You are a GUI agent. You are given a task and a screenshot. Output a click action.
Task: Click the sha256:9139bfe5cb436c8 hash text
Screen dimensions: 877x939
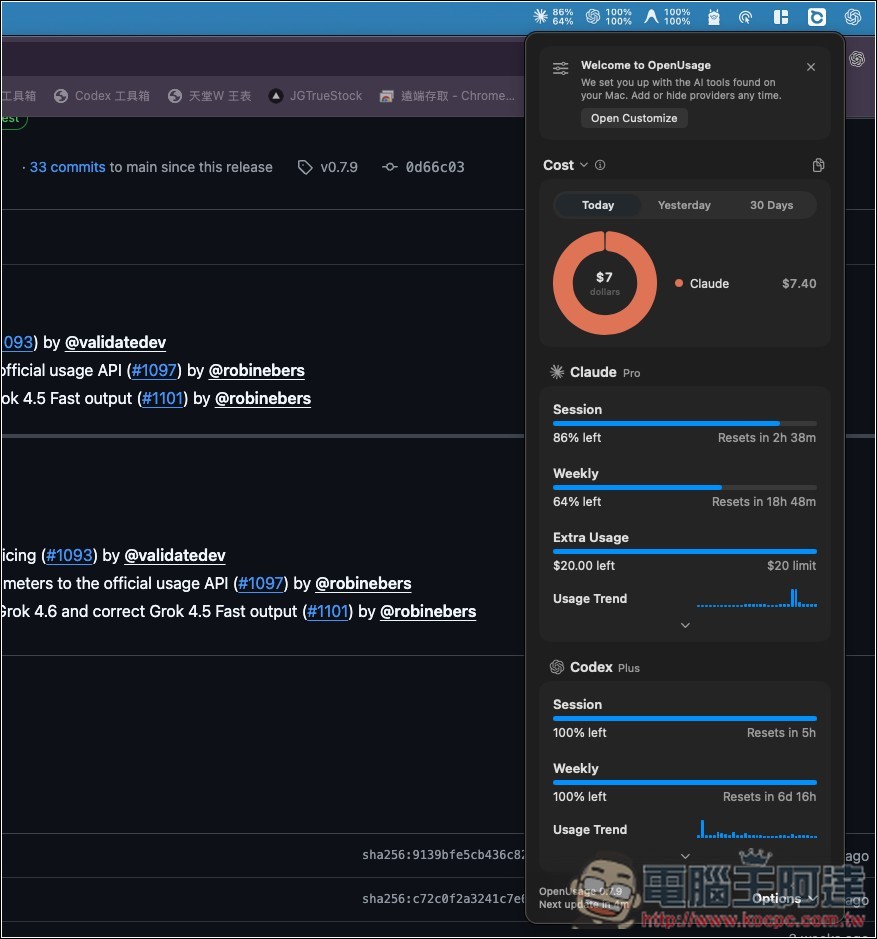[x=443, y=855]
